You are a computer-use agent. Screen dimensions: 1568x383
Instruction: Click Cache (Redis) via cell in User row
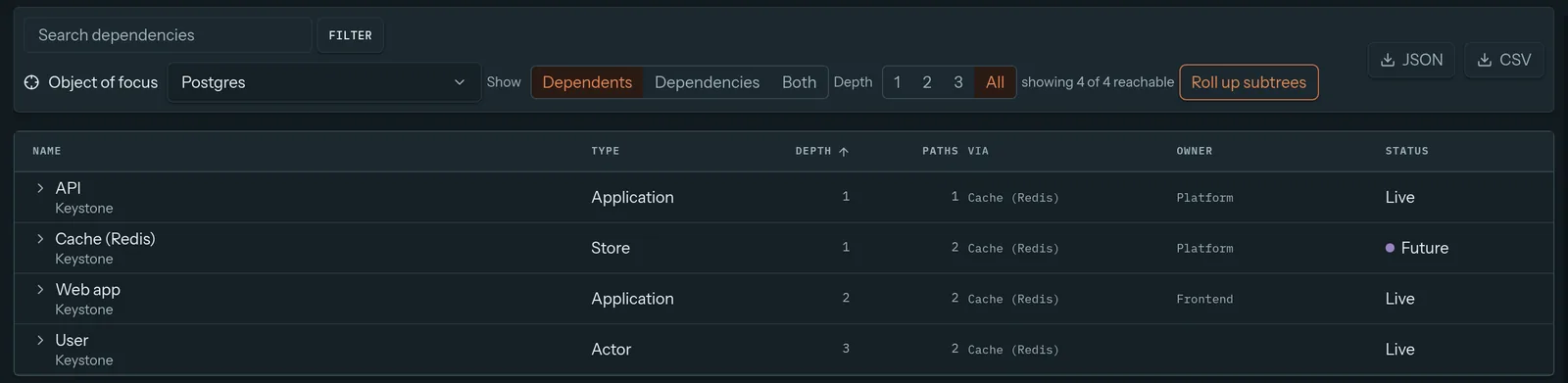(1013, 350)
